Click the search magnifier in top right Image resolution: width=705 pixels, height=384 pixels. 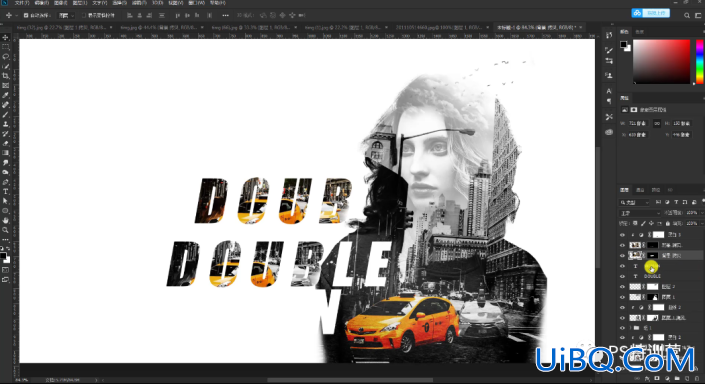pos(687,15)
